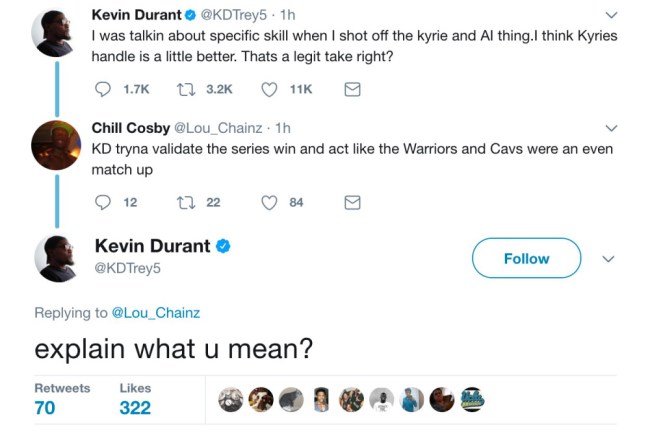The width and height of the screenshot is (650, 436).
Task: Expand options chevron on Chill Cosby tweet
Action: click(612, 128)
